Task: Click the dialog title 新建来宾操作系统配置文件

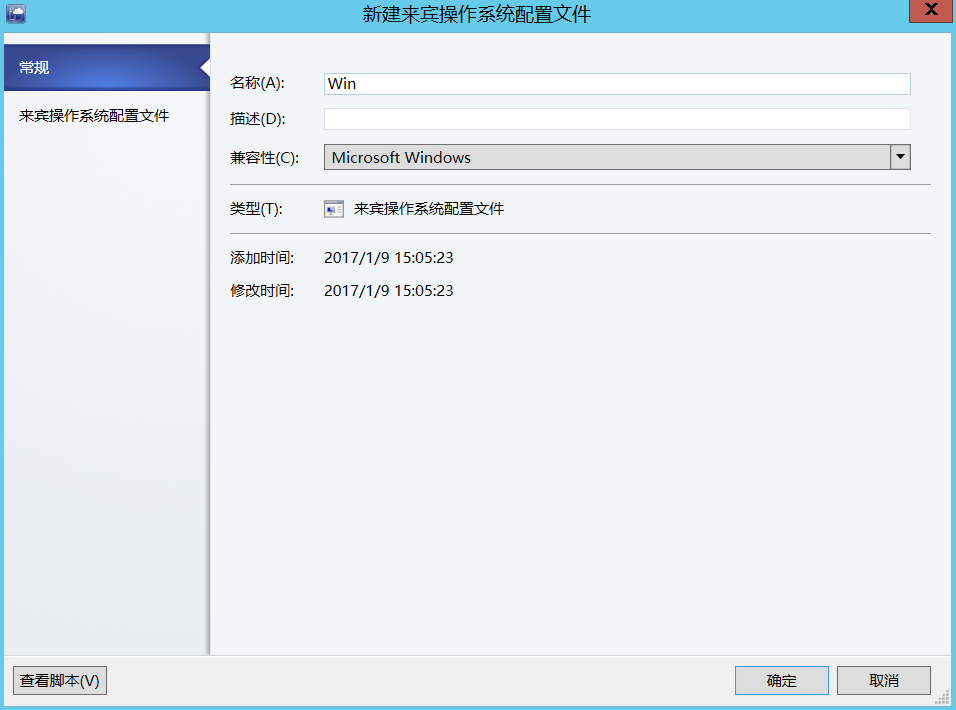Action: (x=477, y=13)
